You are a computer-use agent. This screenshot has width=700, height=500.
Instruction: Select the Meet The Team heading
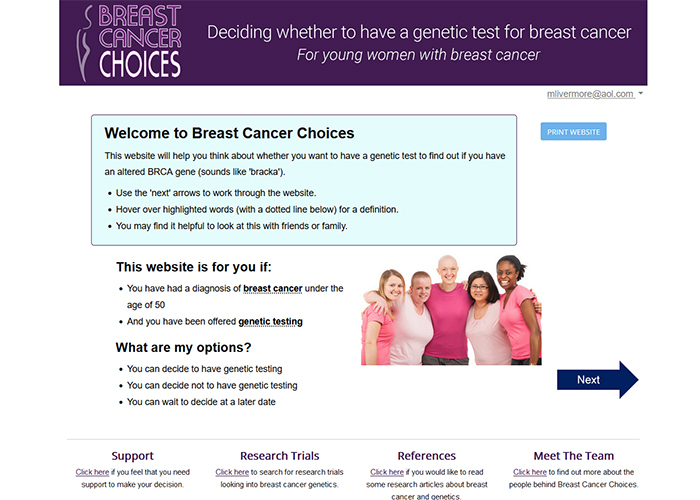point(575,456)
